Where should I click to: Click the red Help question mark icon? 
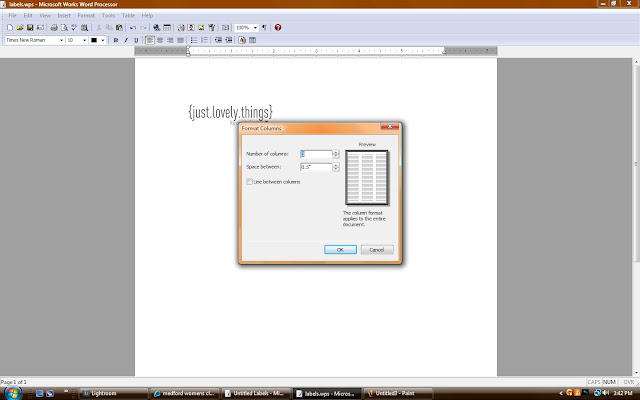pyautogui.click(x=278, y=27)
